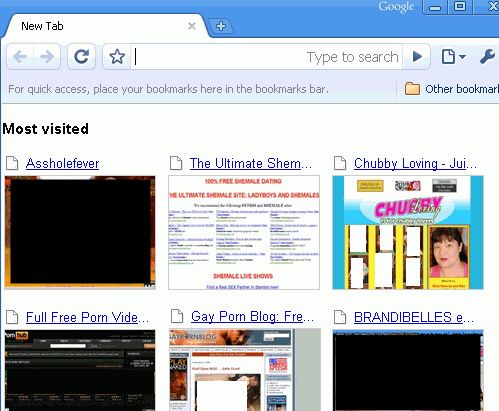This screenshot has width=499, height=411.
Task: Click the page icon beside BRANDIBELLES link
Action: point(340,317)
